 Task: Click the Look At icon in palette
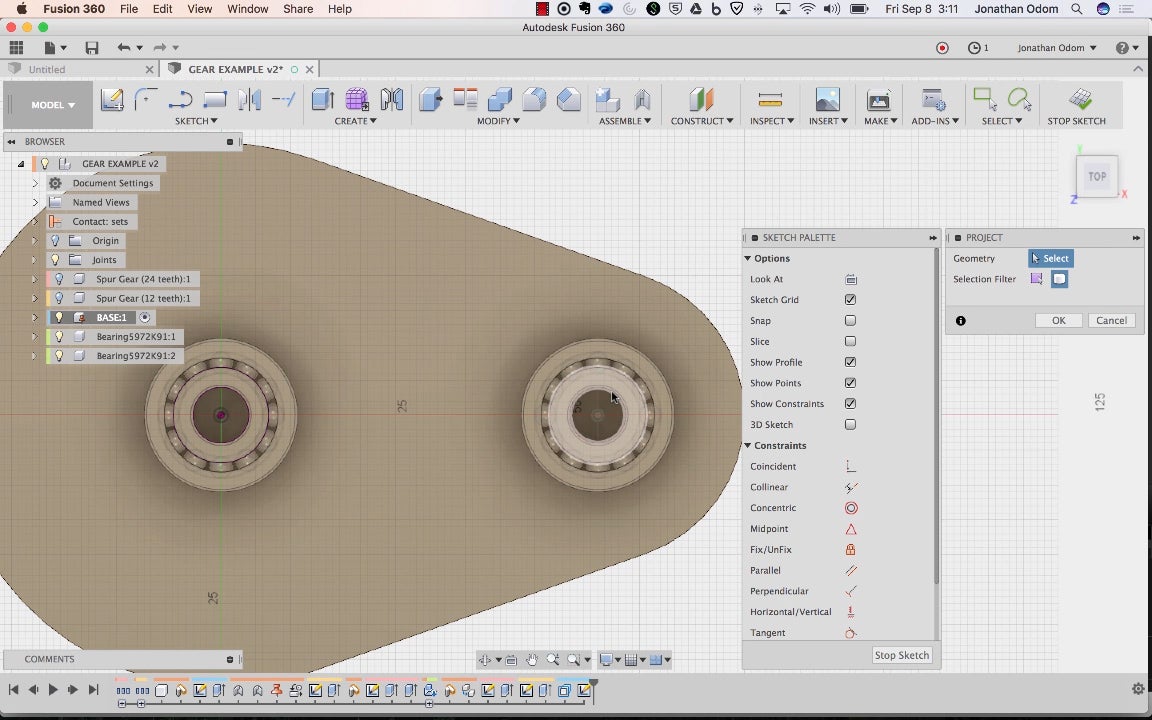(851, 280)
